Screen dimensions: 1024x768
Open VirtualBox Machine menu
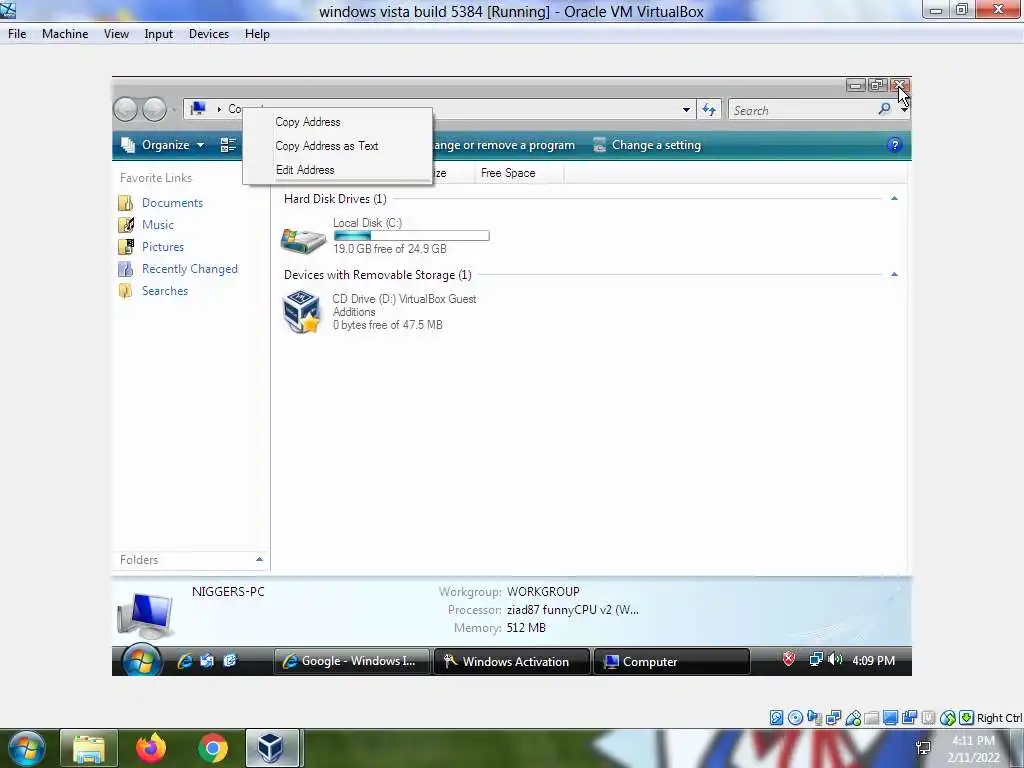(x=65, y=34)
